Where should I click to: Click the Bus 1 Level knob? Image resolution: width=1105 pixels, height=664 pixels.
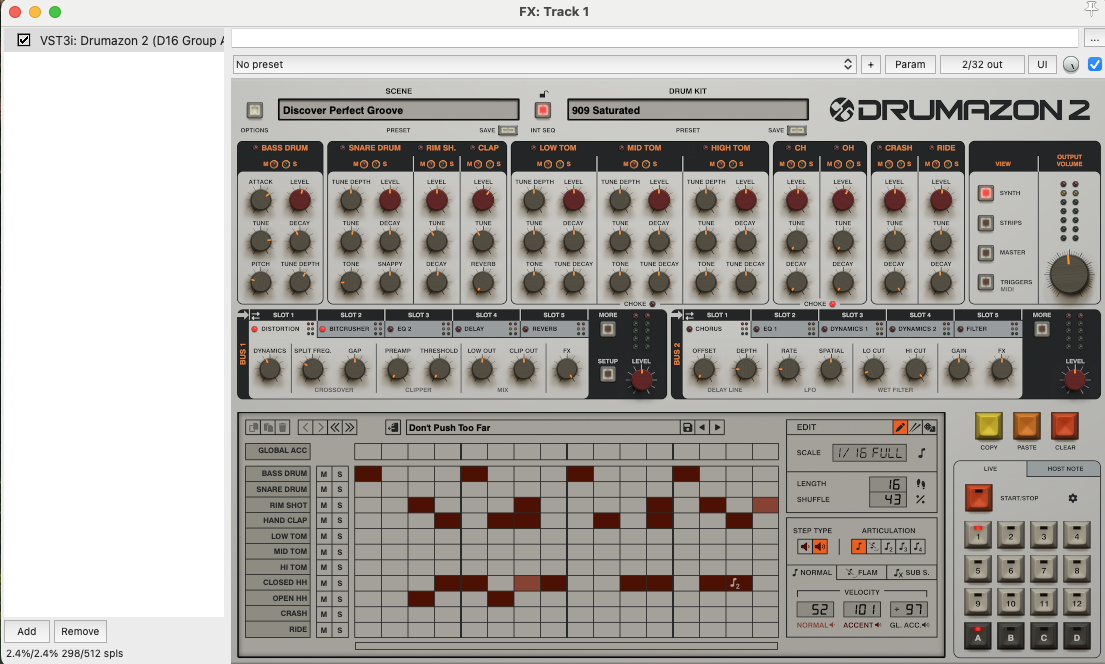coord(641,380)
